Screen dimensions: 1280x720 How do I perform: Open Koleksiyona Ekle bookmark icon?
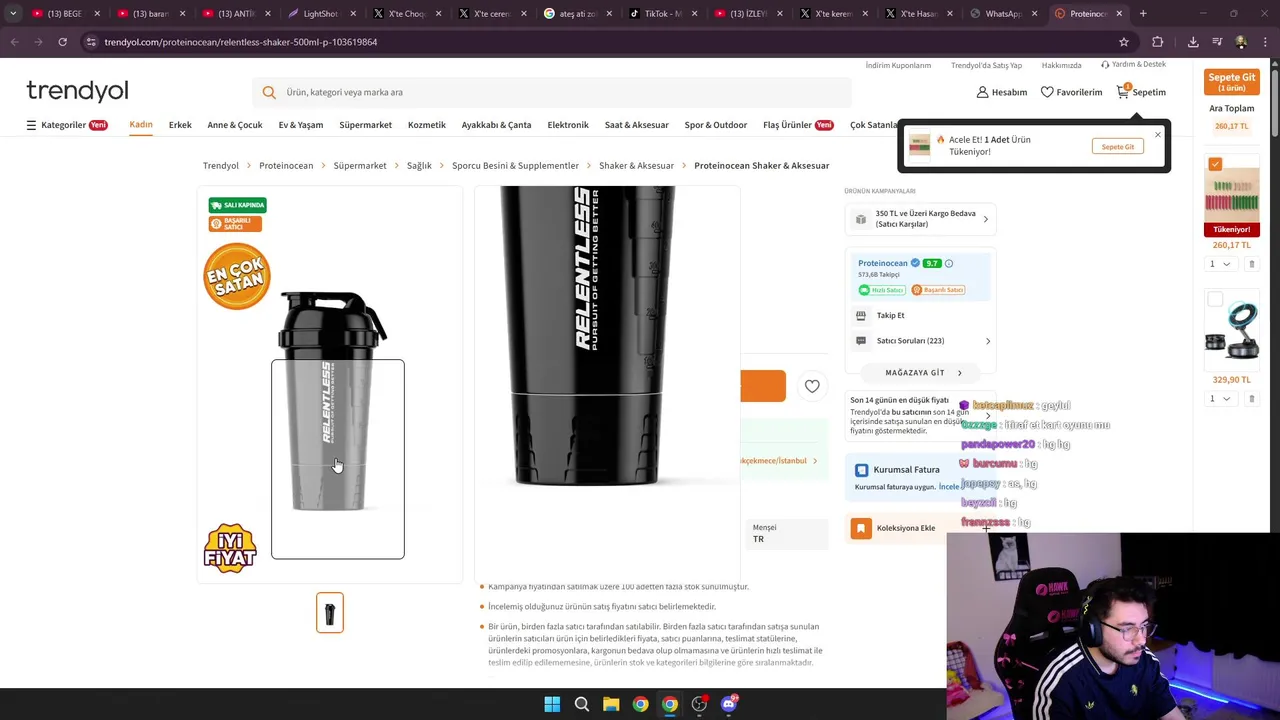pyautogui.click(x=861, y=528)
